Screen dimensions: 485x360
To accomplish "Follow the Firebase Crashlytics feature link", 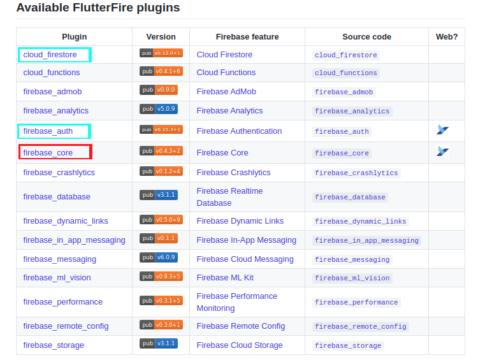I will pos(233,172).
